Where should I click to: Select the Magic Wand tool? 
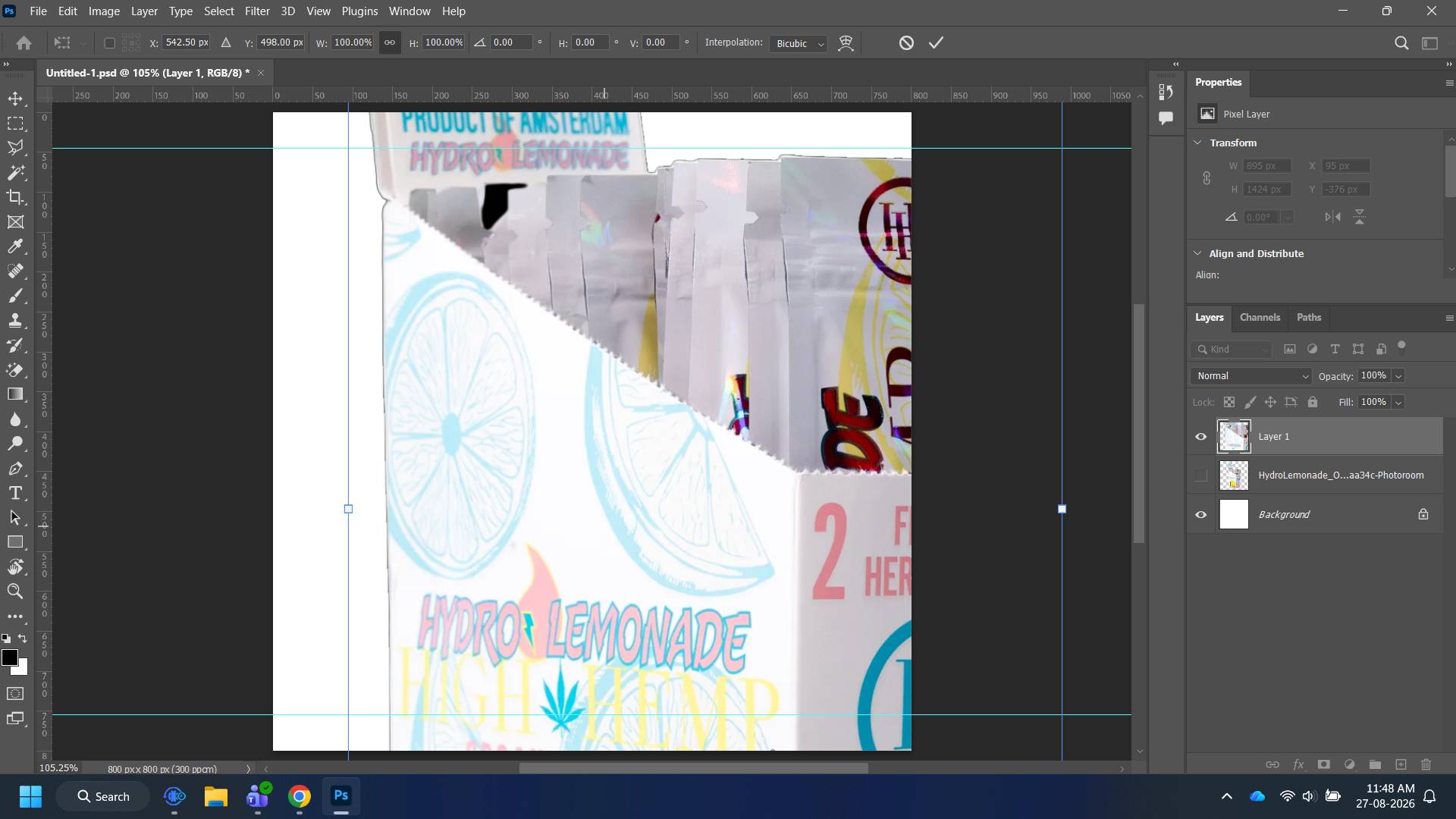15,172
